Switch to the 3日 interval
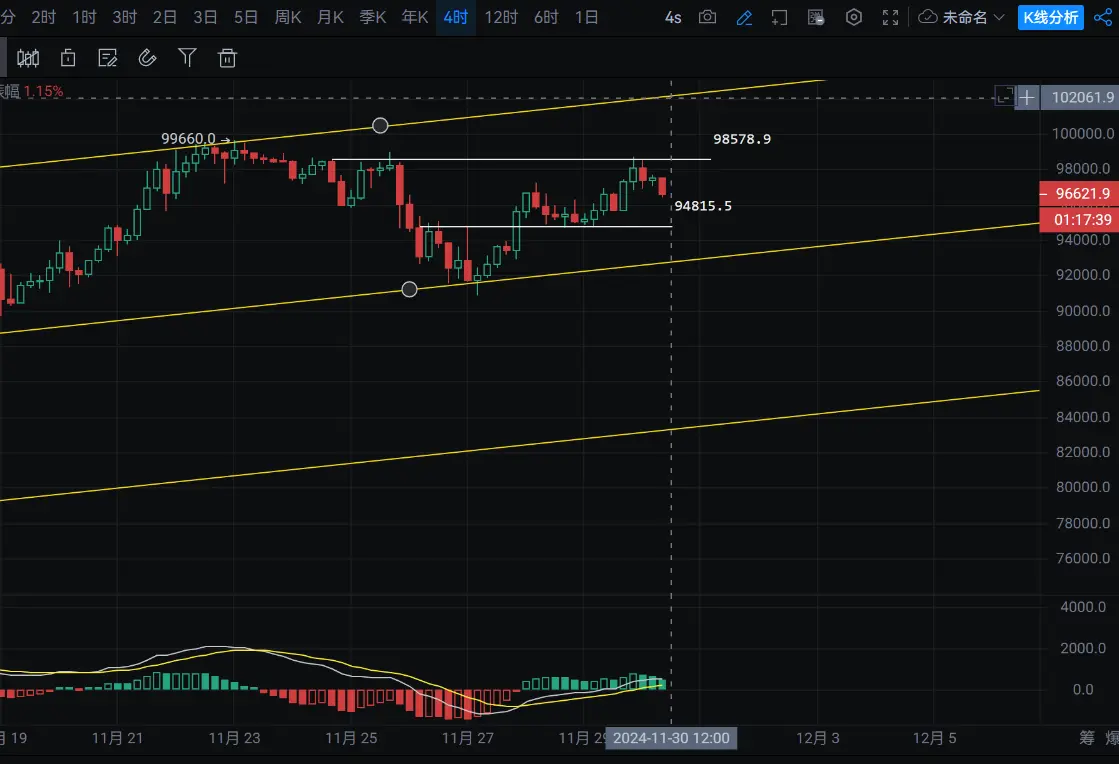This screenshot has height=764, width=1119. point(206,17)
